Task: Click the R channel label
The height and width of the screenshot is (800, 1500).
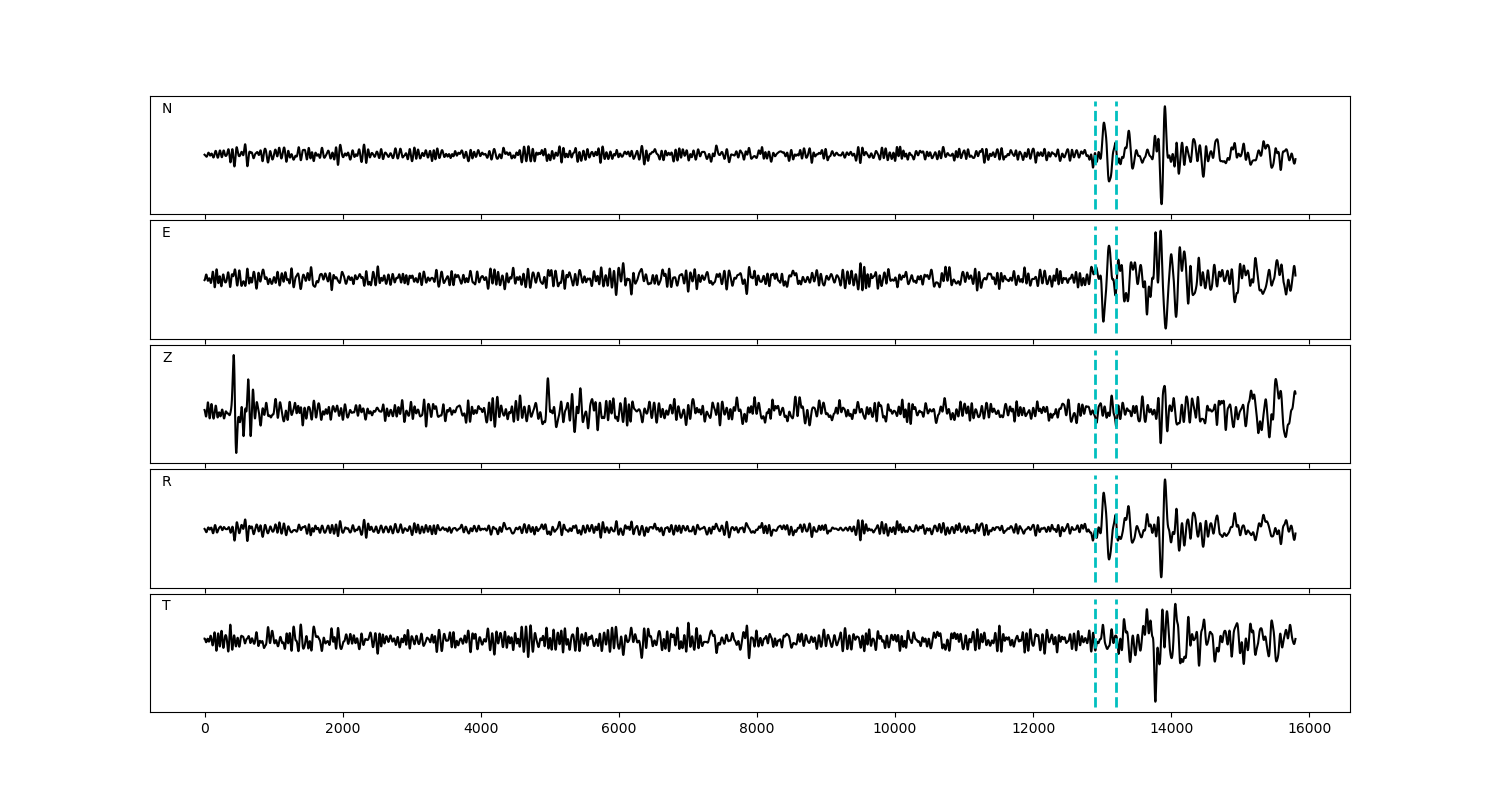Action: point(167,482)
